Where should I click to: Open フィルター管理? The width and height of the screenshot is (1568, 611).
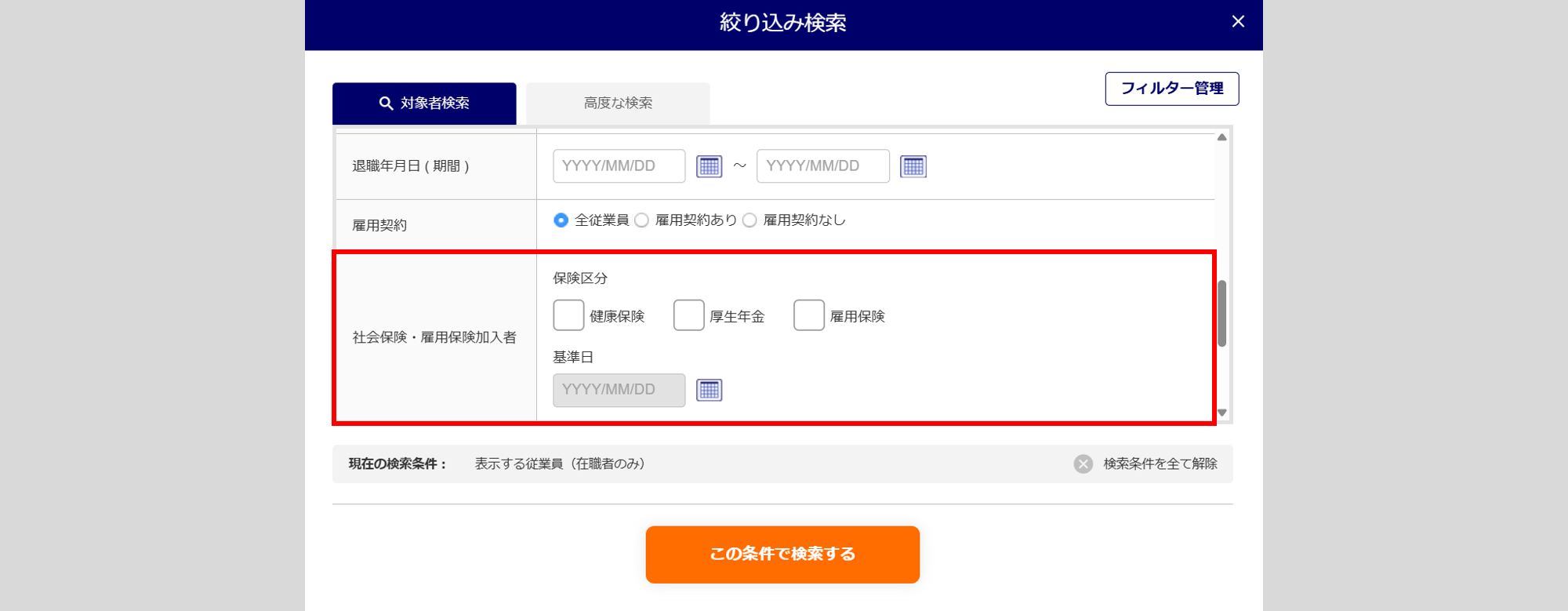[x=1172, y=89]
